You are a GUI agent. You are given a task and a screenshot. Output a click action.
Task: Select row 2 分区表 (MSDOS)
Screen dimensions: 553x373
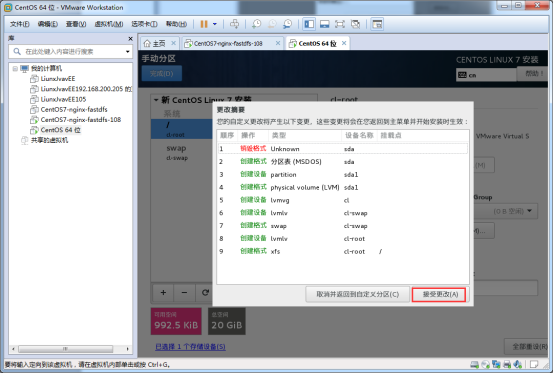tap(343, 162)
